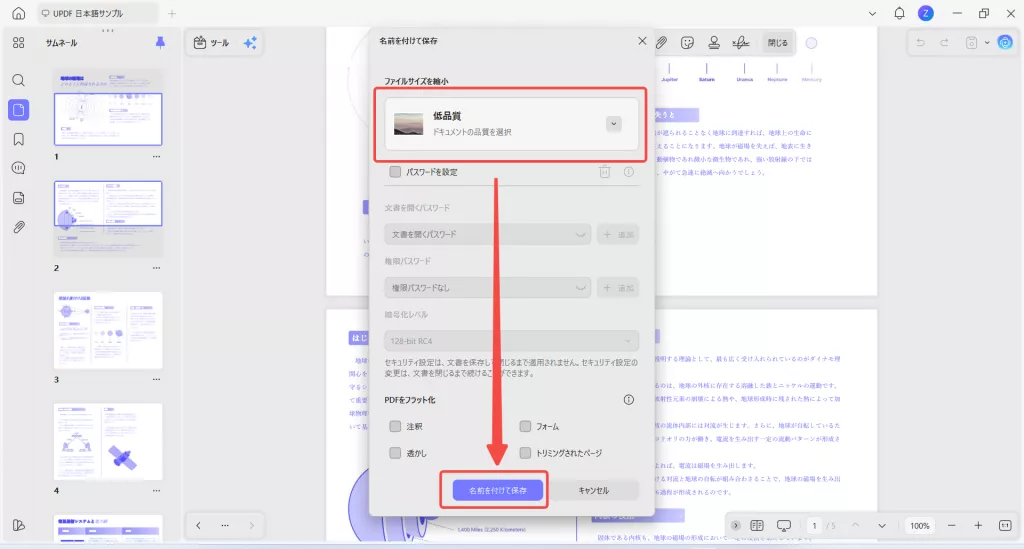
Task: Open the 128-bit RC4 encryption dropdown
Action: (511, 341)
